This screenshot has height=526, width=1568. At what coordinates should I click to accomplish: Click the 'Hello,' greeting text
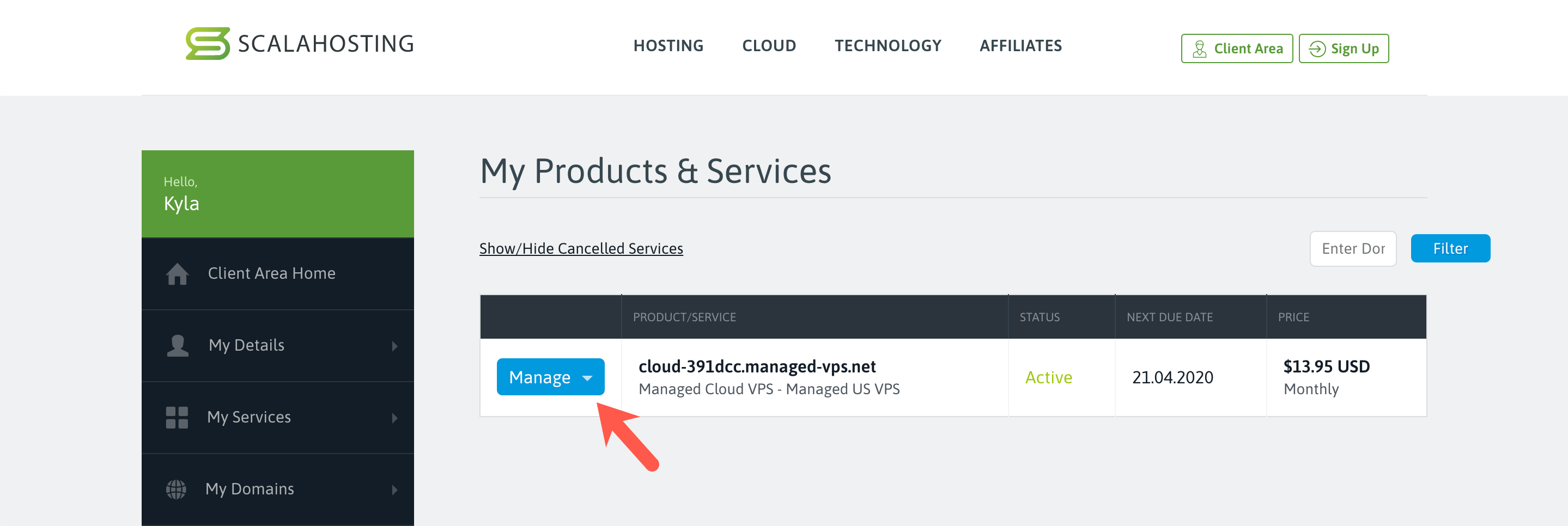180,182
